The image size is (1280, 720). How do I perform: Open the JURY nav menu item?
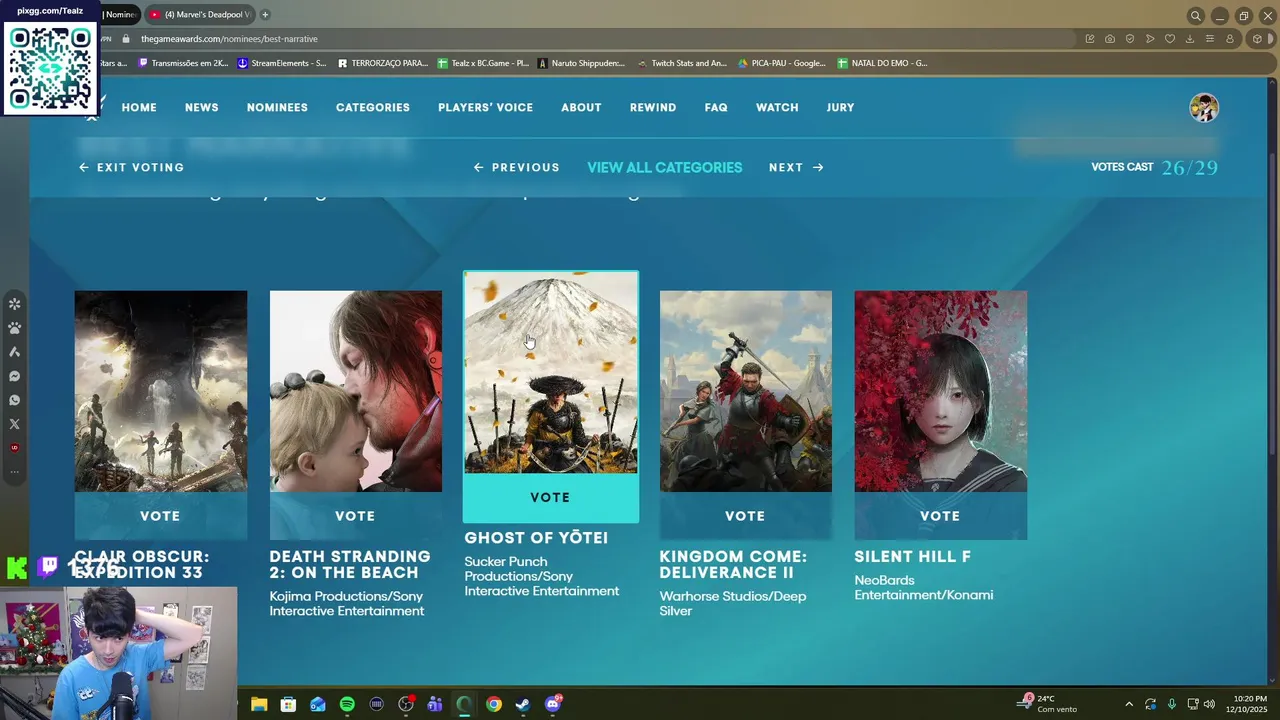[x=840, y=108]
